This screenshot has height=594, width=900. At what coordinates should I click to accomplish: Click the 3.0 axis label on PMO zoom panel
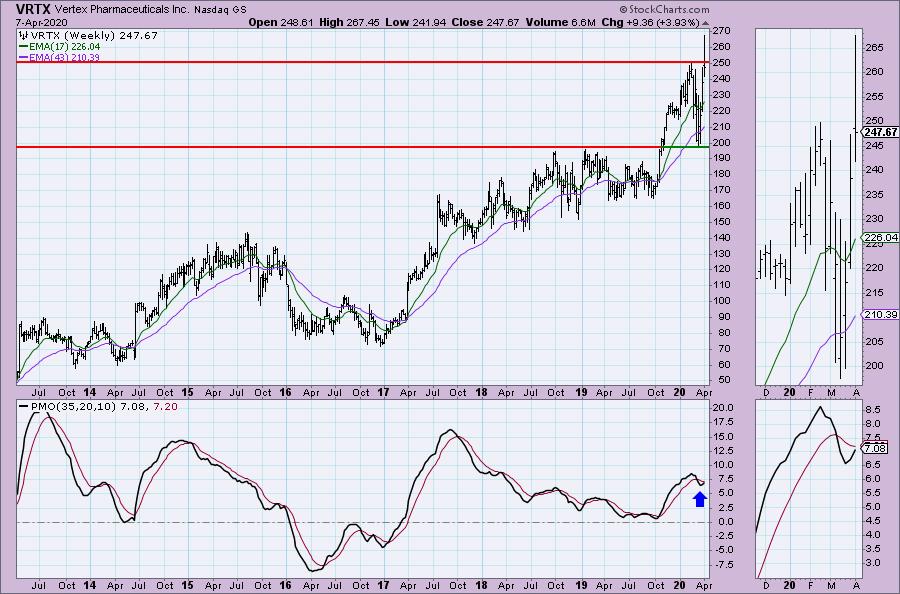(x=872, y=562)
